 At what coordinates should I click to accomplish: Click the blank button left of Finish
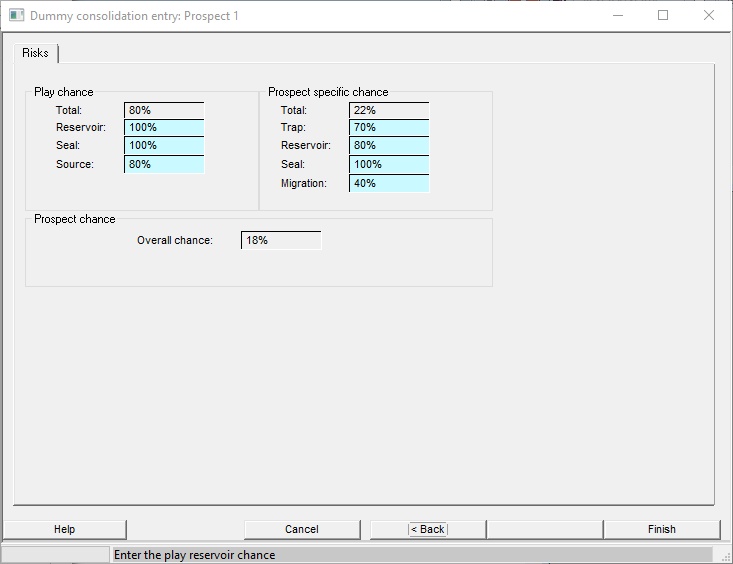tap(544, 529)
